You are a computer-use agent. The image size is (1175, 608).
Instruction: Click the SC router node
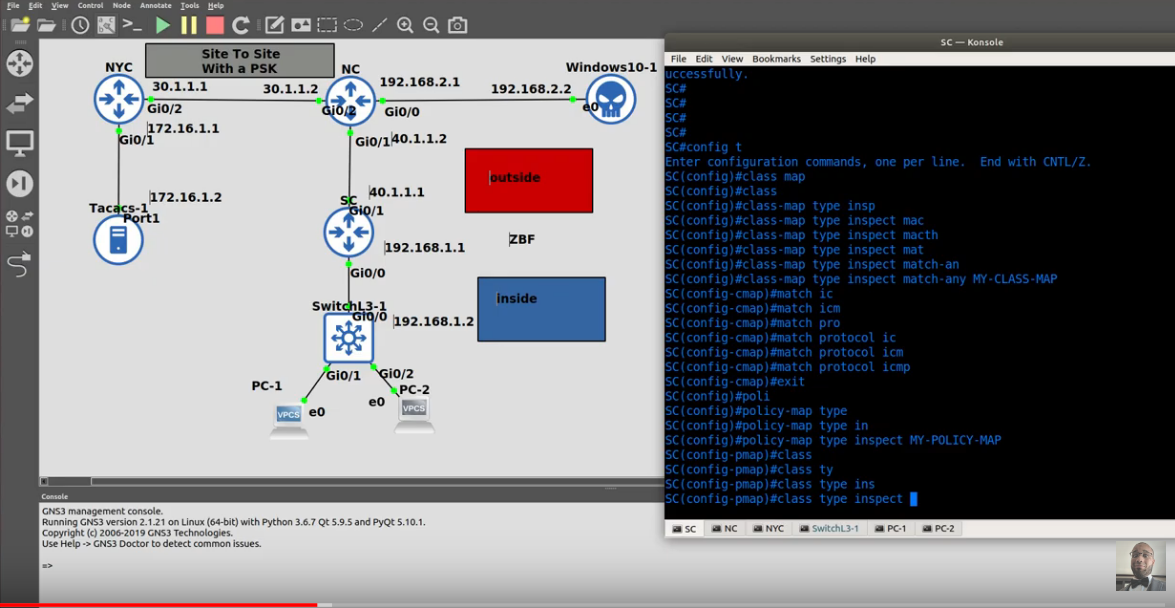coord(348,232)
